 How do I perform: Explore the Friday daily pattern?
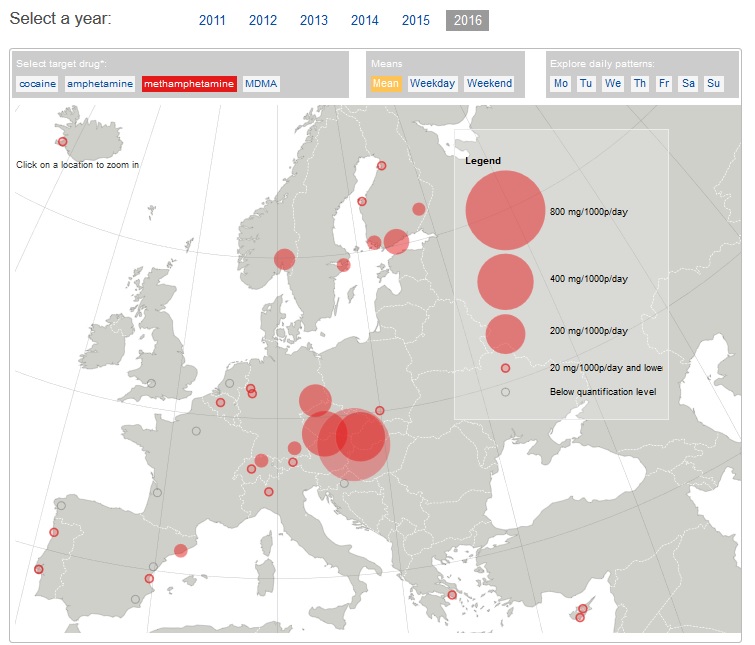click(x=664, y=84)
